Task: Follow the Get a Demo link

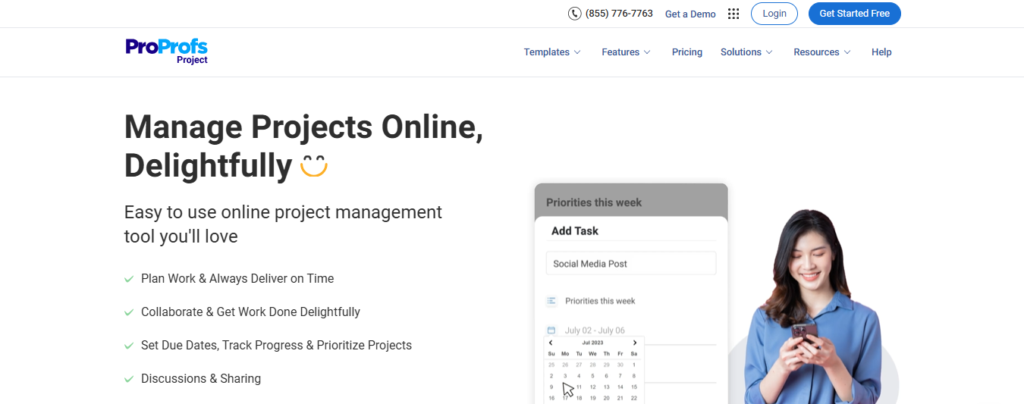Action: coord(690,14)
